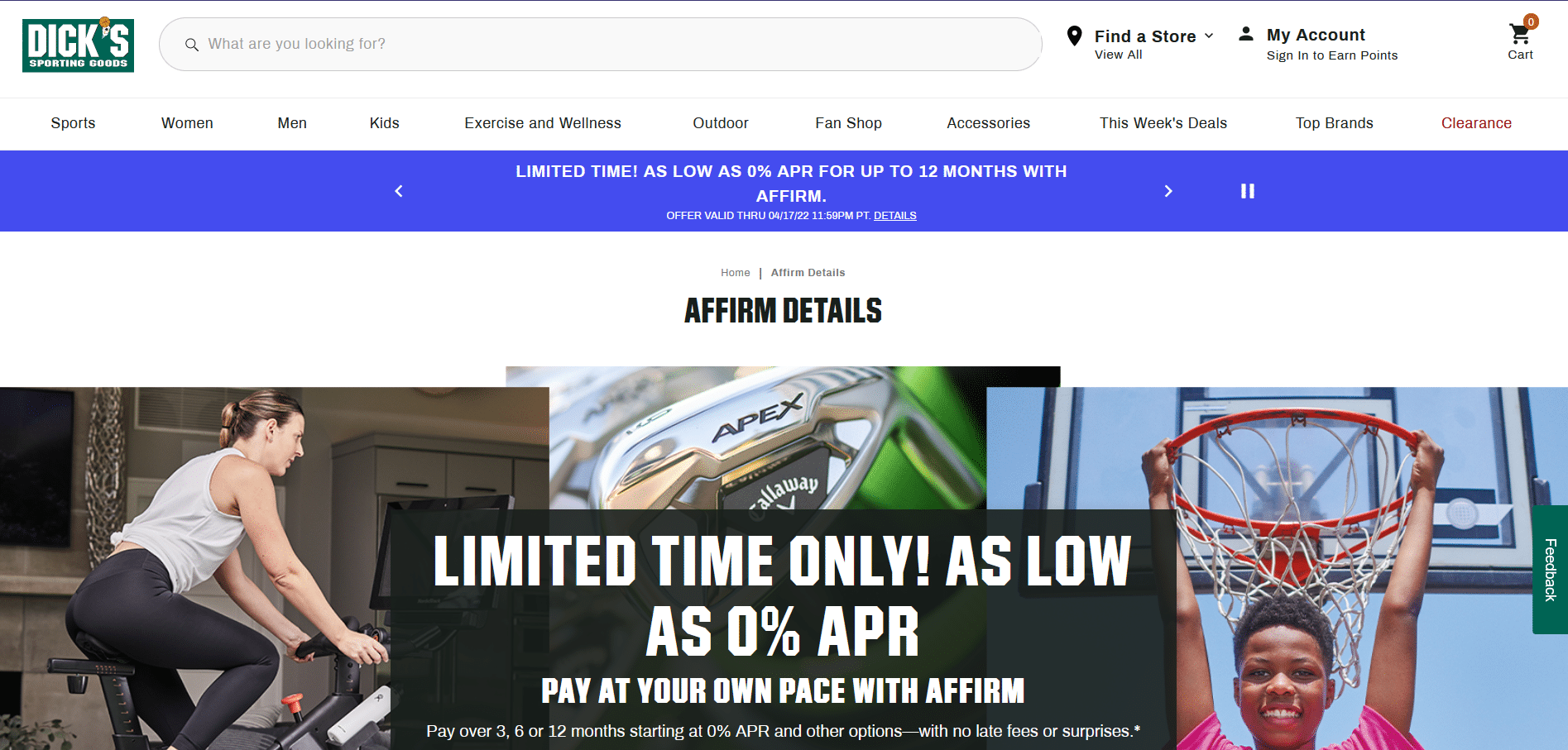Viewport: 1568px width, 750px height.
Task: Show previous promo banner slide
Action: 399,191
